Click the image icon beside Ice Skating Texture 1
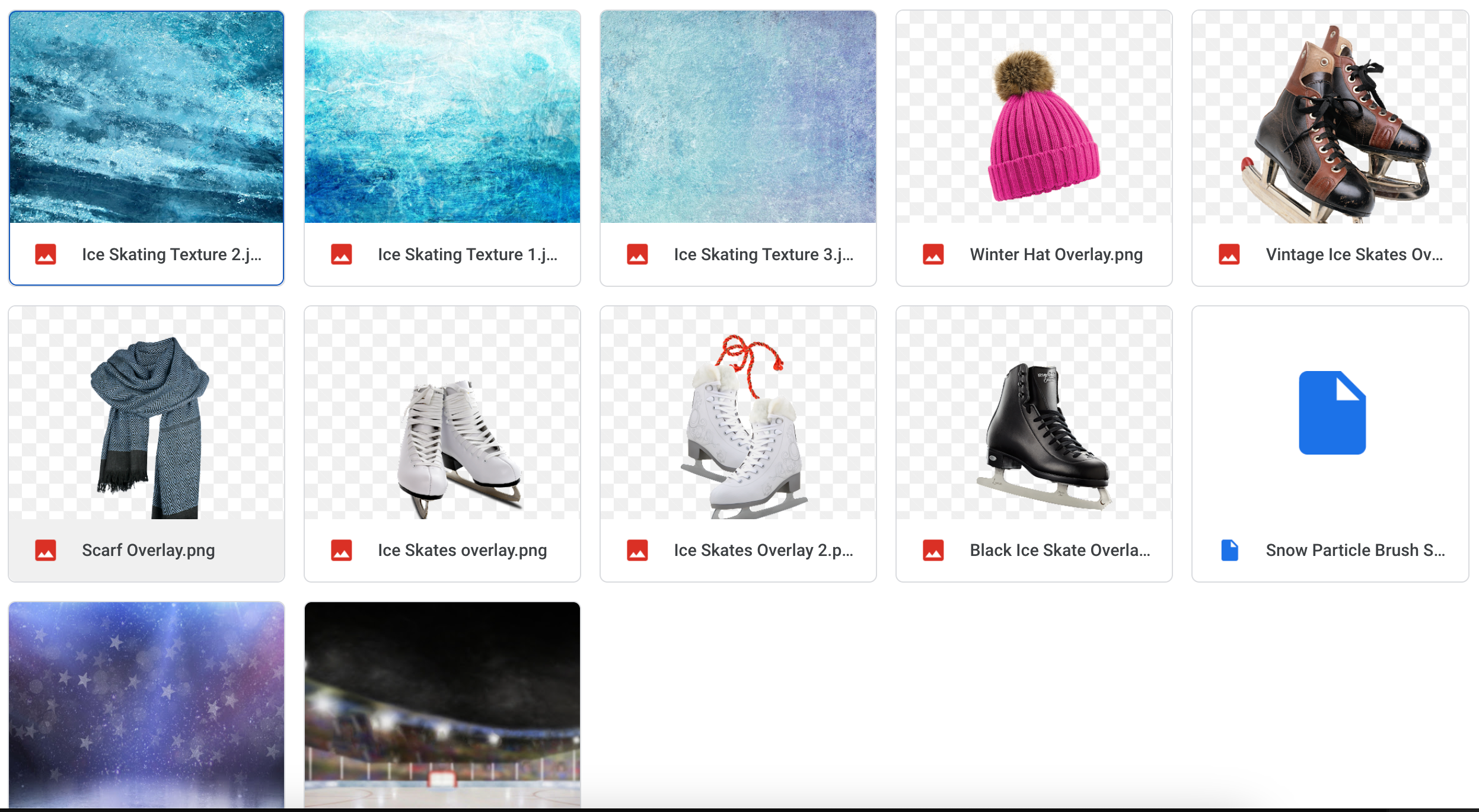Viewport: 1479px width, 812px height. click(x=342, y=254)
